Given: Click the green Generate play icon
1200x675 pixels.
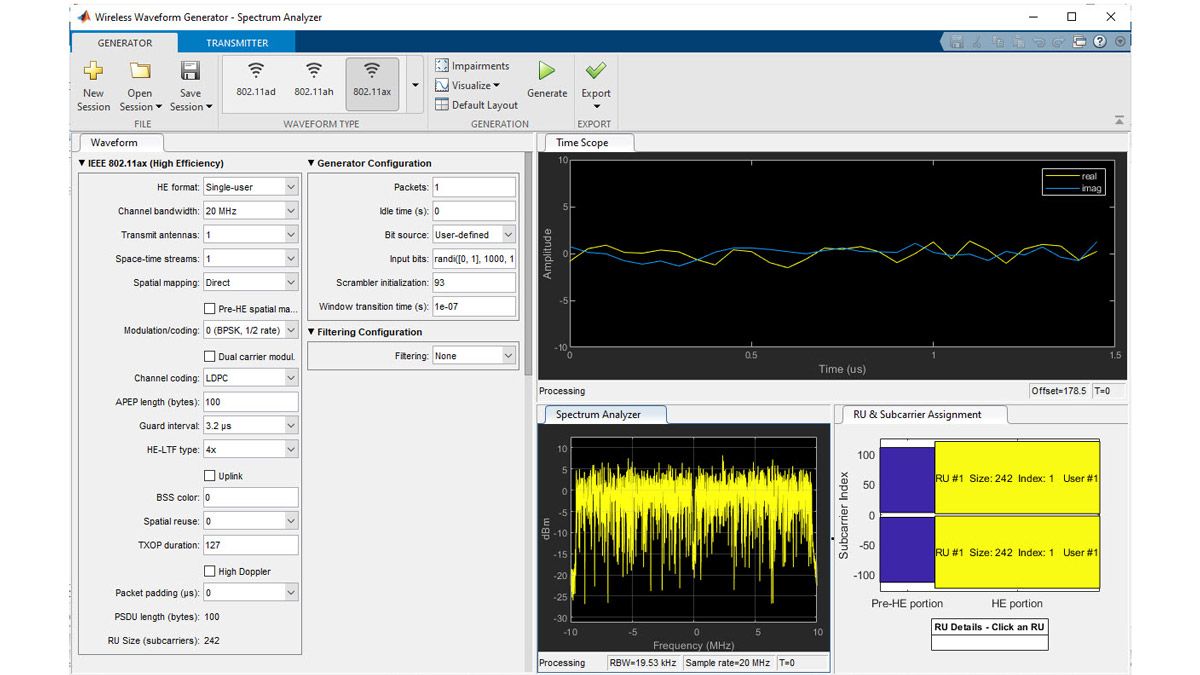Looking at the screenshot, I should [546, 71].
